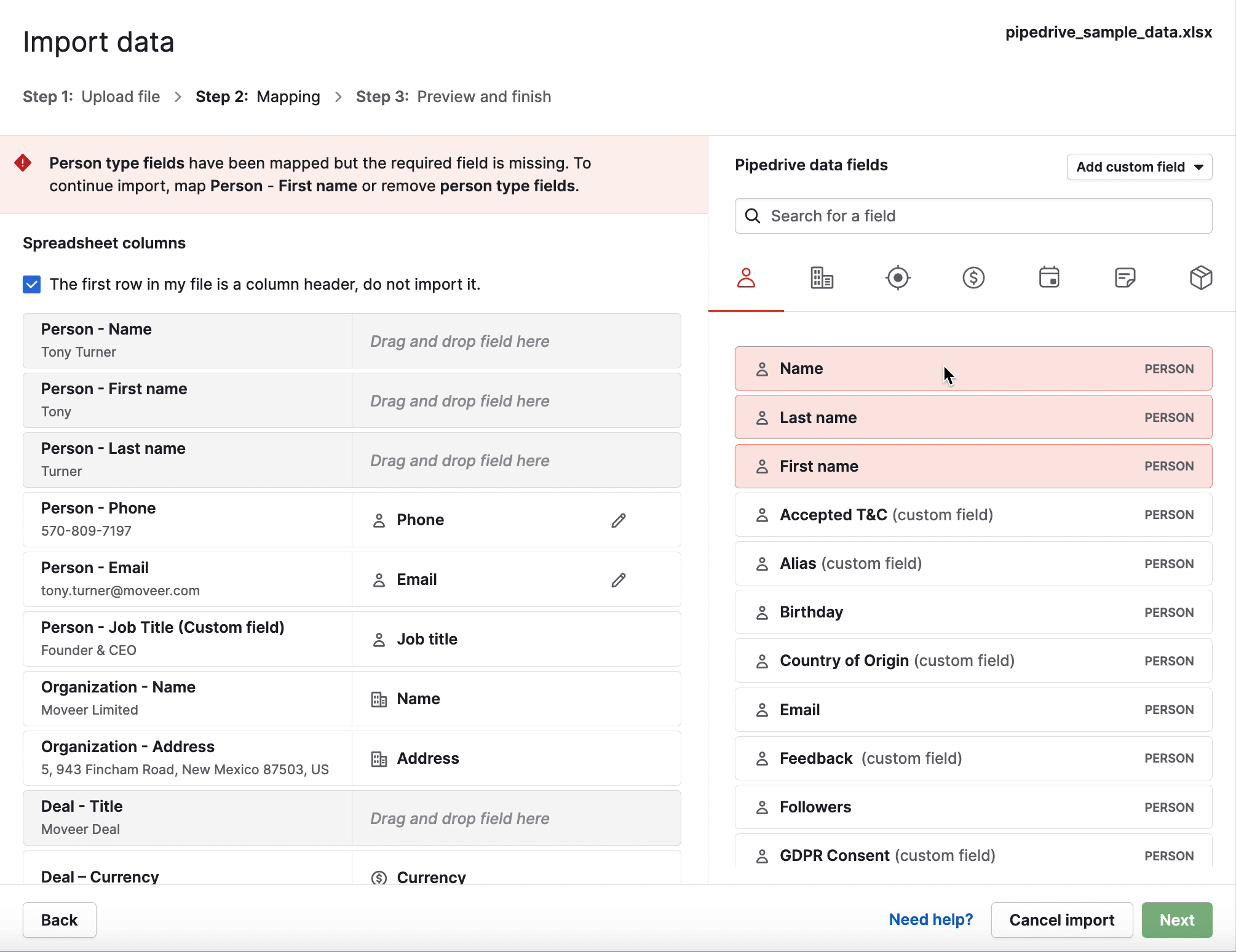
Task: Edit the Email field mapping
Action: click(x=618, y=579)
